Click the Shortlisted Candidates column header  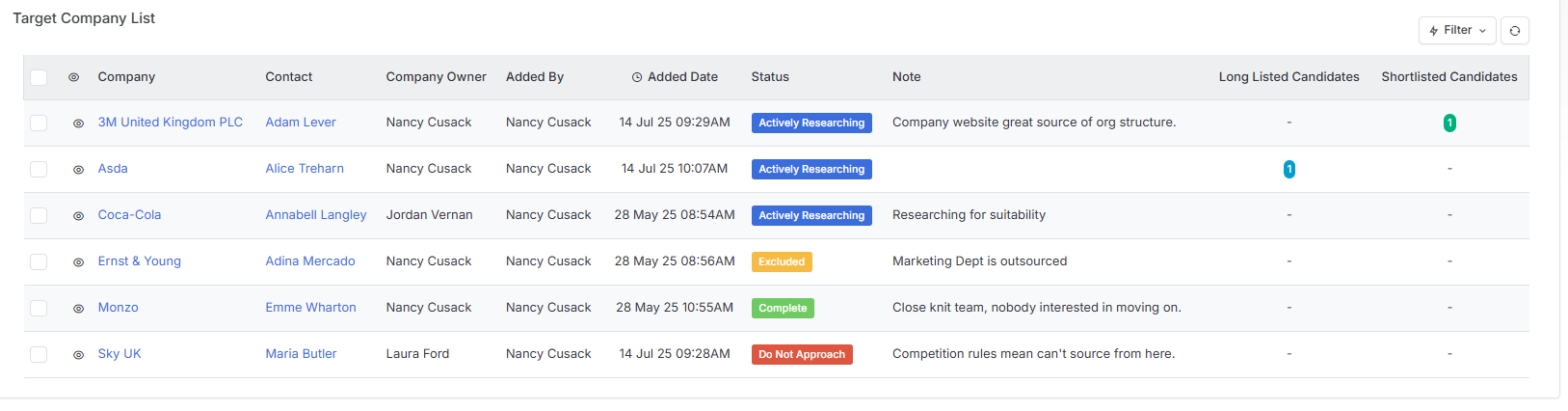coord(1449,77)
